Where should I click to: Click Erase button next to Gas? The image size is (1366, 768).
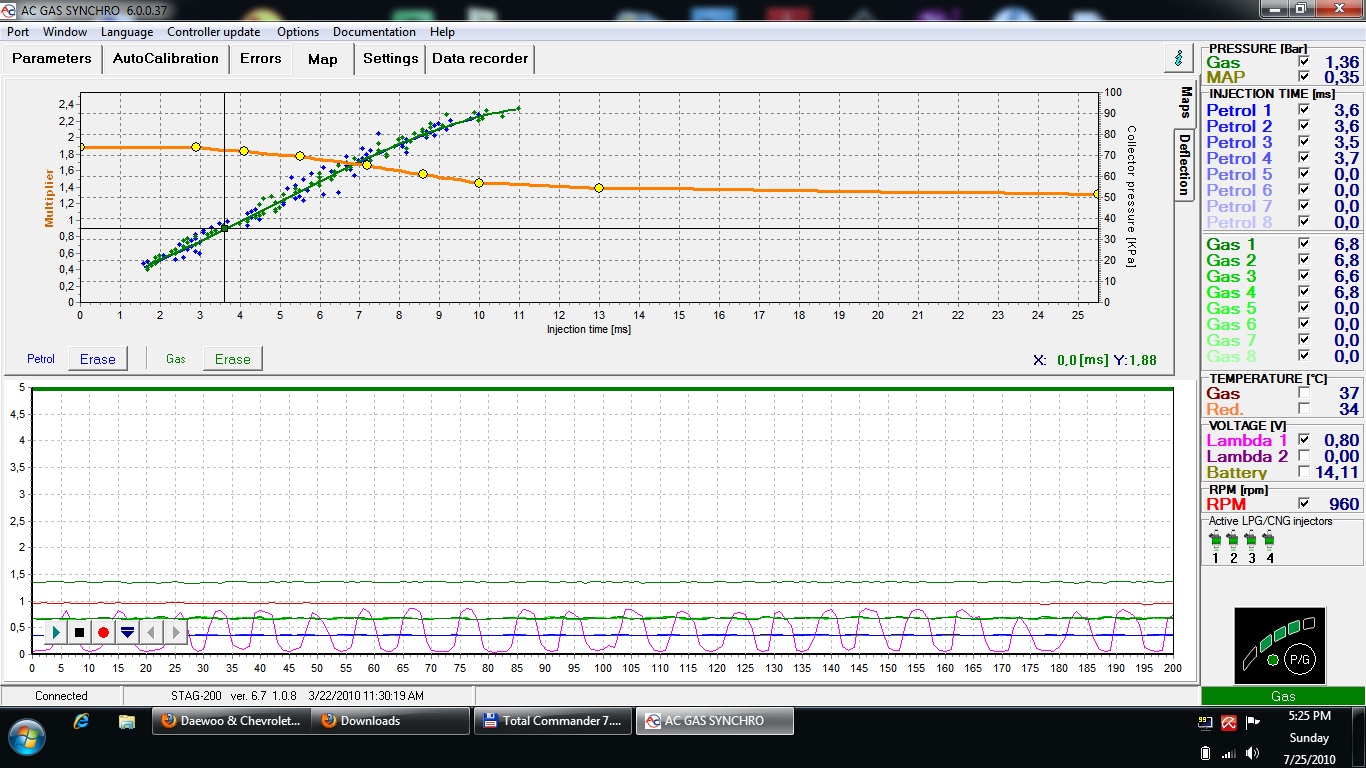click(x=232, y=359)
